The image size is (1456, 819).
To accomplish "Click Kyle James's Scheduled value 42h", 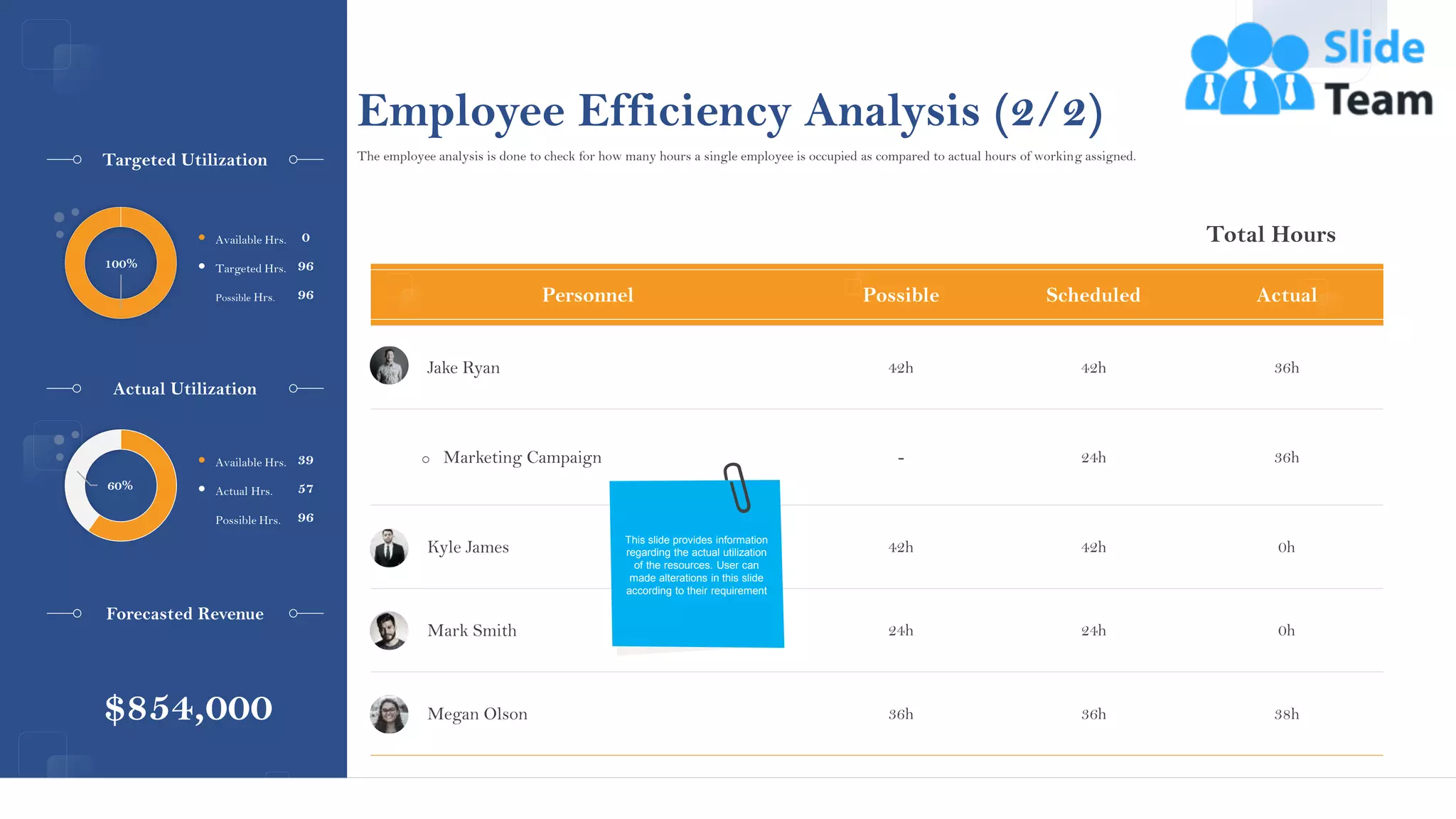I will point(1093,547).
